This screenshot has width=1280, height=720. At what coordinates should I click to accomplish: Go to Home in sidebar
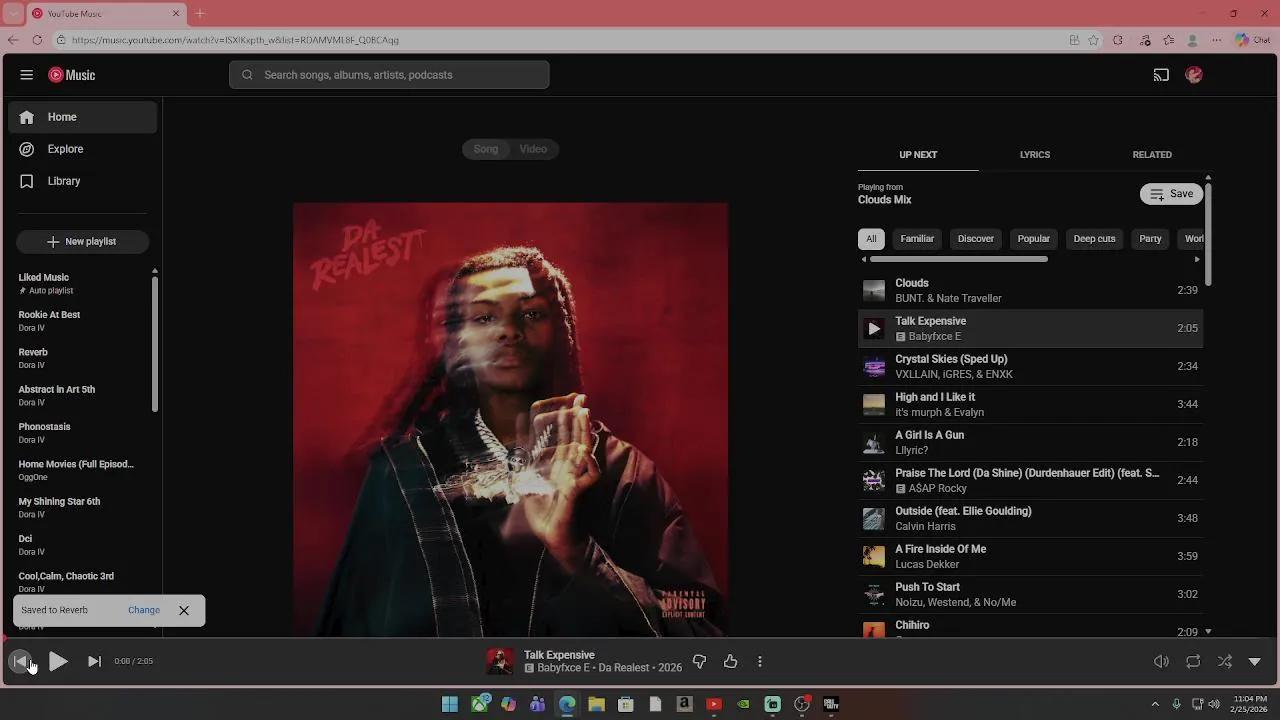[x=83, y=117]
